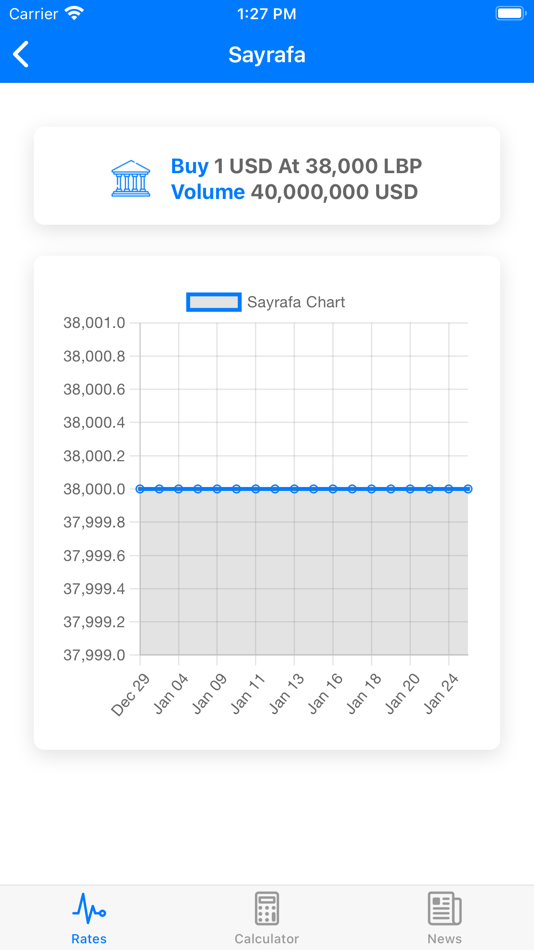
Task: Tap the data point above Jan 13
Action: coord(294,488)
